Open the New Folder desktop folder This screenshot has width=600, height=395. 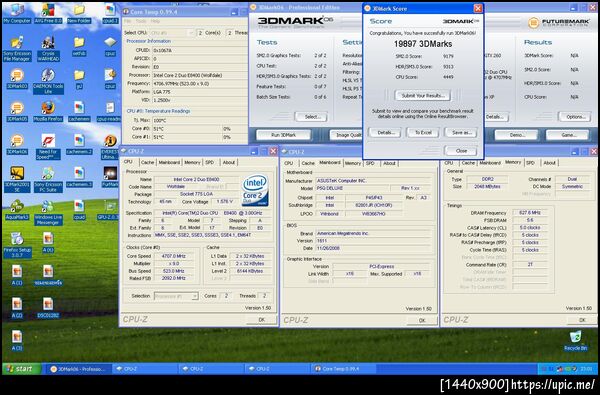pos(79,13)
